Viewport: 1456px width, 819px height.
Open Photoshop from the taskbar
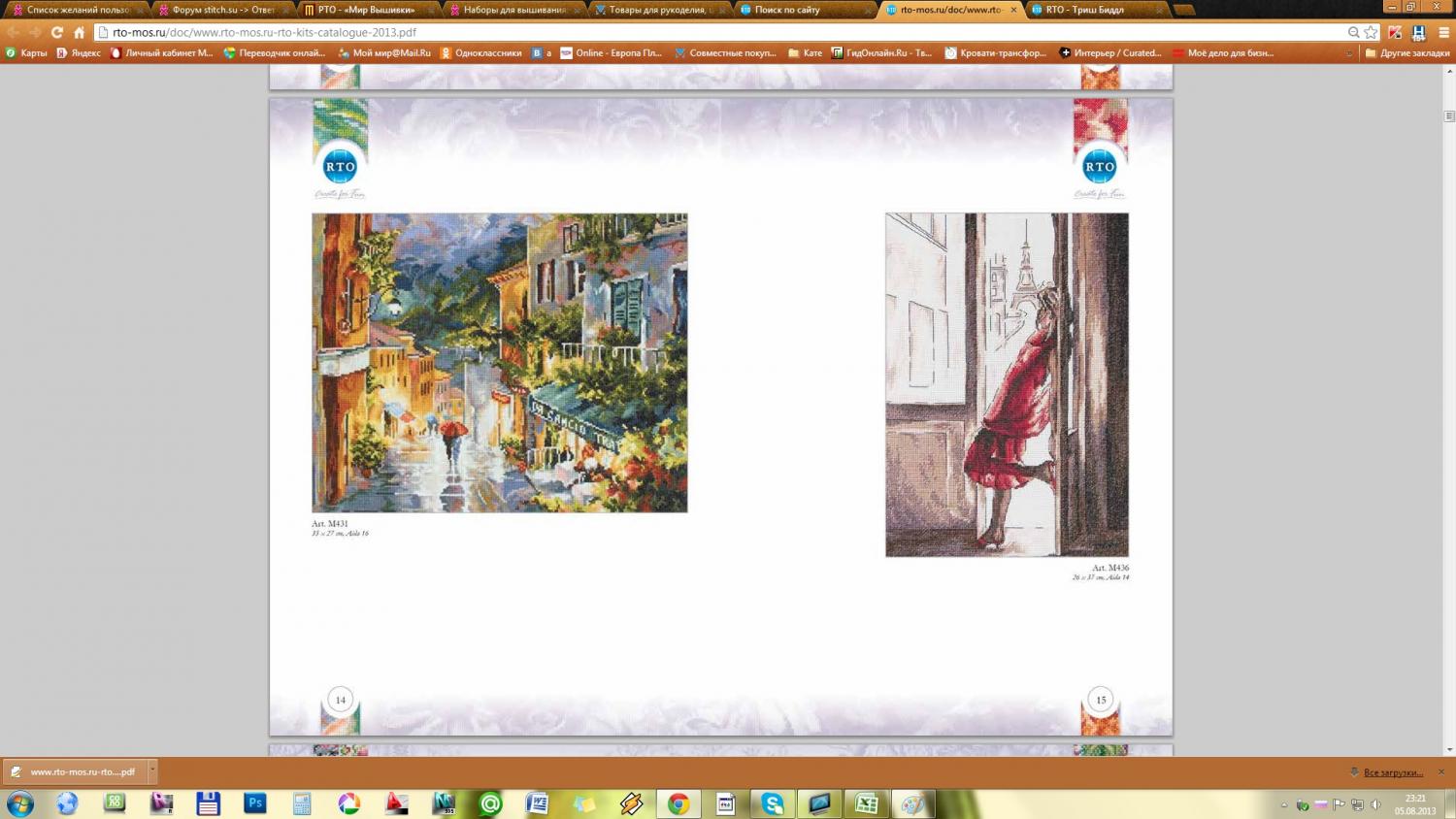tap(255, 803)
